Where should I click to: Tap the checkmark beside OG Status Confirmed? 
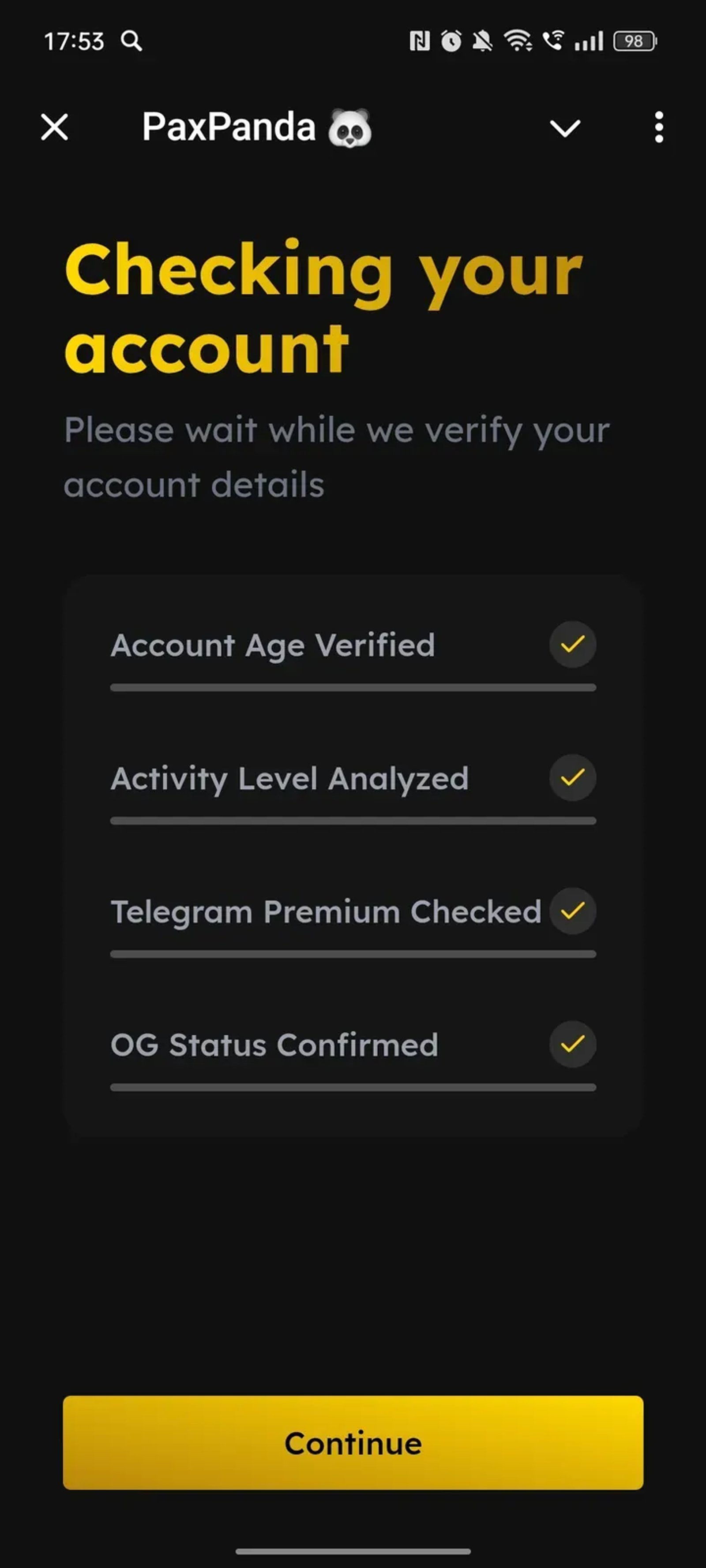[571, 1044]
